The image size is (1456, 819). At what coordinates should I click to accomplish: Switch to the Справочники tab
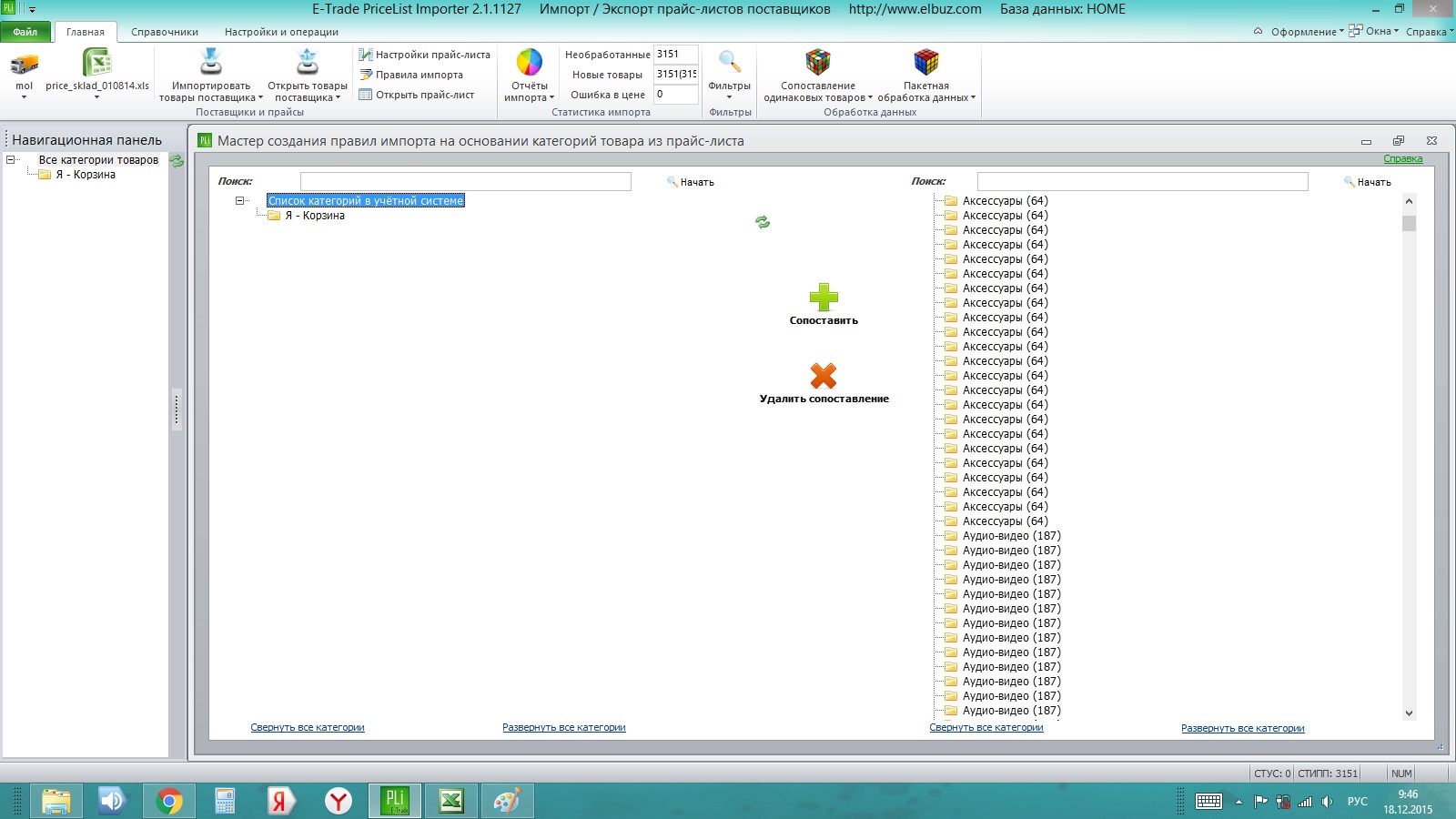[165, 32]
